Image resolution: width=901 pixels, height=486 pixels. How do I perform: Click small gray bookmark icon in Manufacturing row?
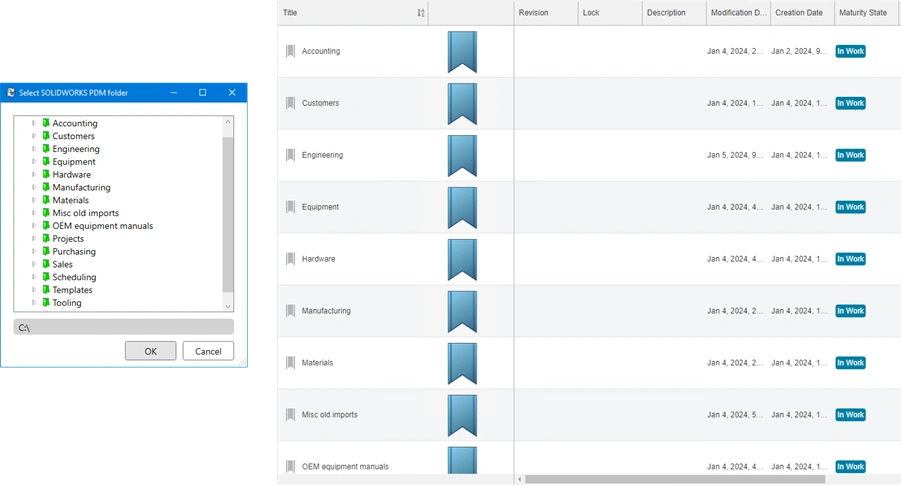[x=290, y=311]
